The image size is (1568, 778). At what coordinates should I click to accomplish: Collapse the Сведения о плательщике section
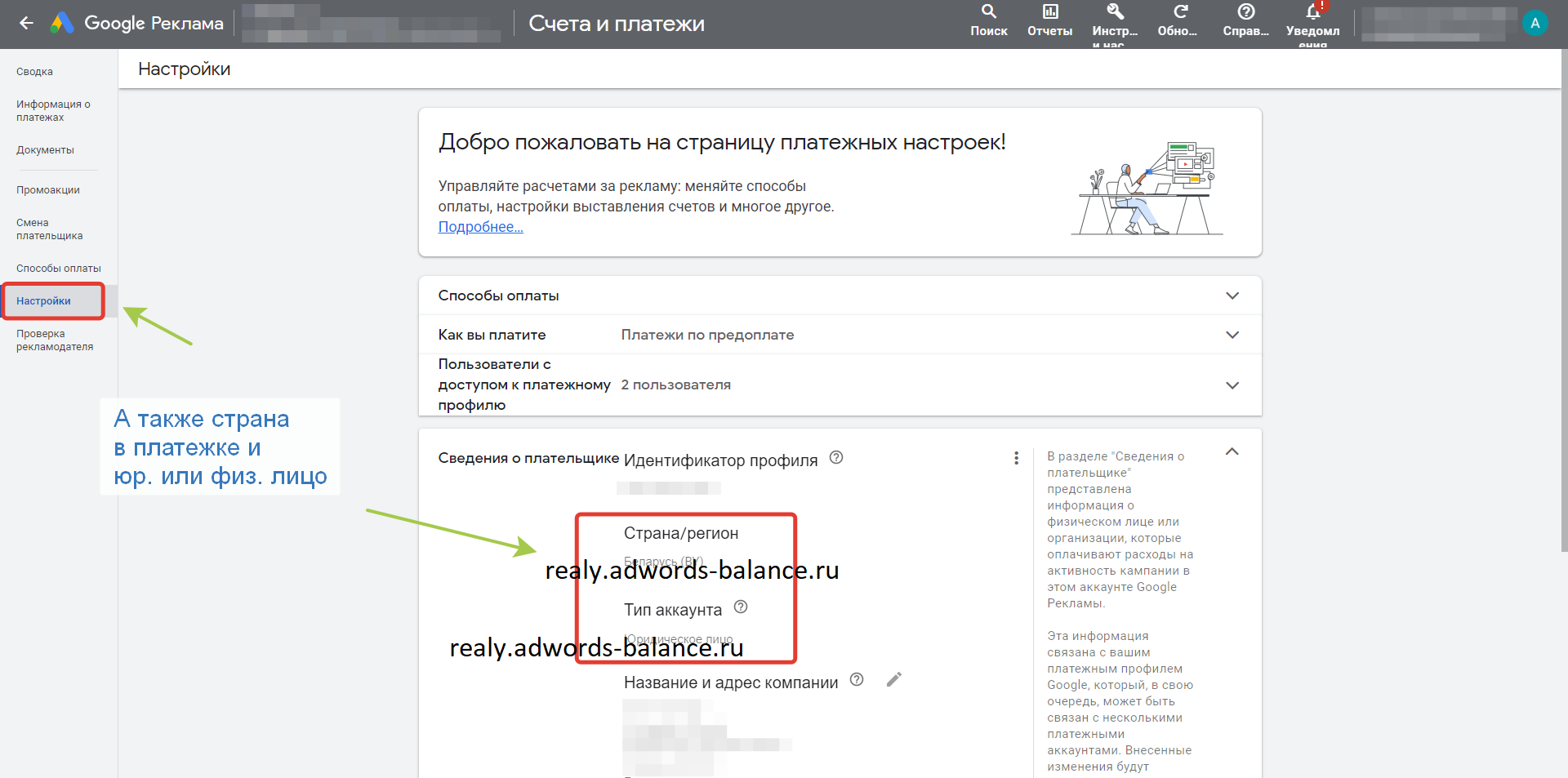(1232, 452)
